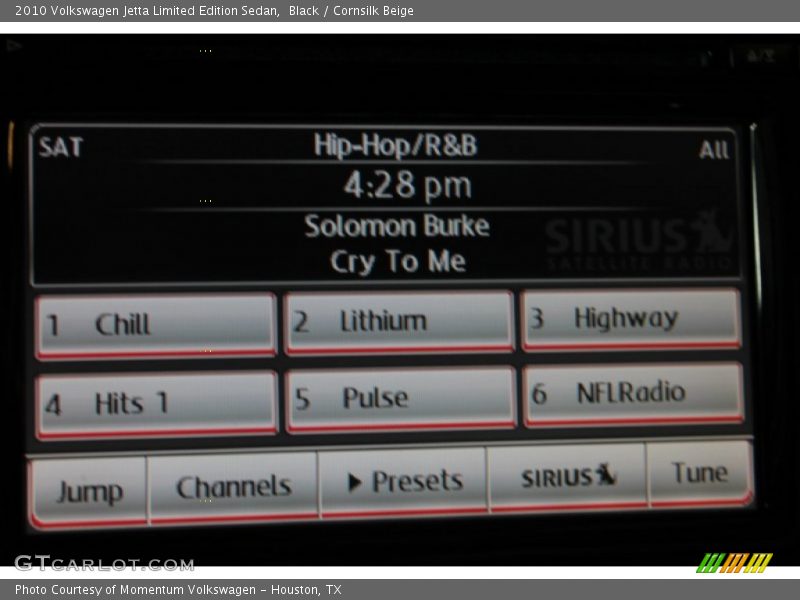The image size is (800, 600).
Task: Tap the Jump button
Action: click(89, 490)
